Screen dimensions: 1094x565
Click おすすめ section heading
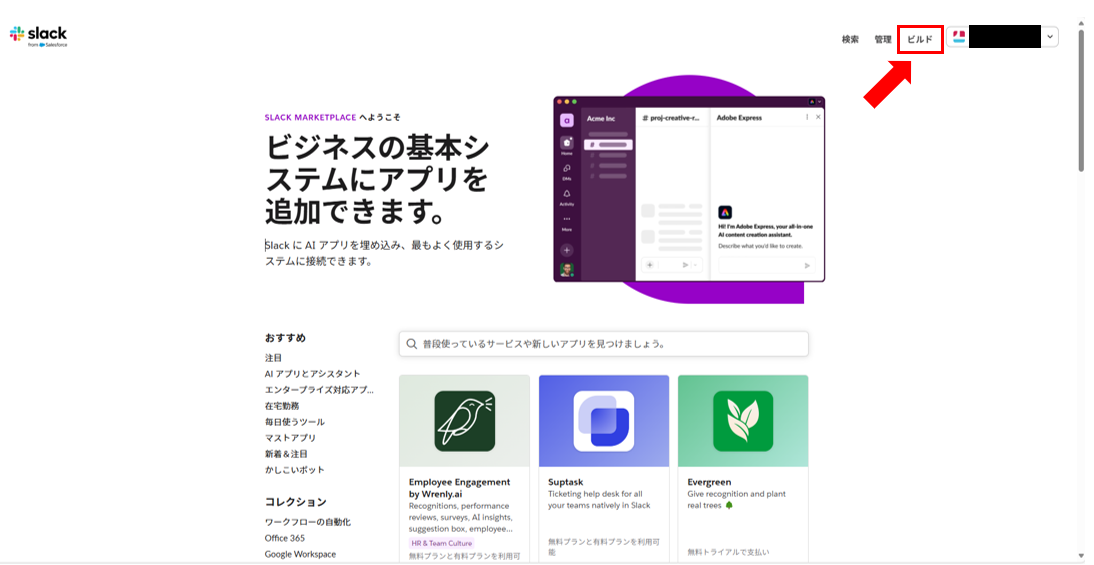pyautogui.click(x=285, y=338)
